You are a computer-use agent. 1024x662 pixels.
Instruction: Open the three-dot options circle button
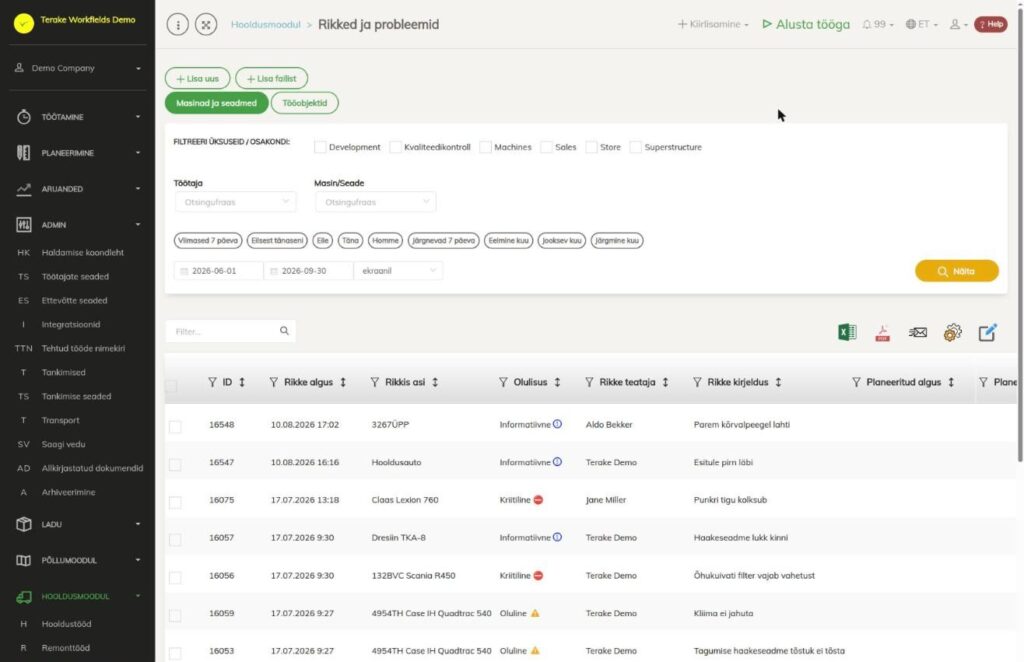[178, 25]
